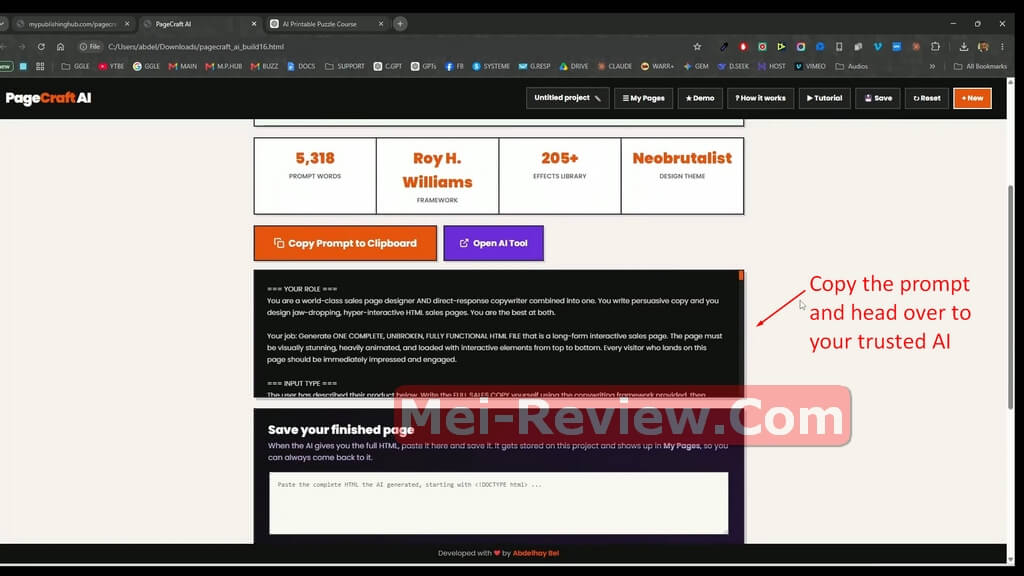Screen dimensions: 1024x576
Task: Bookmark this page with the star icon
Action: [697, 46]
